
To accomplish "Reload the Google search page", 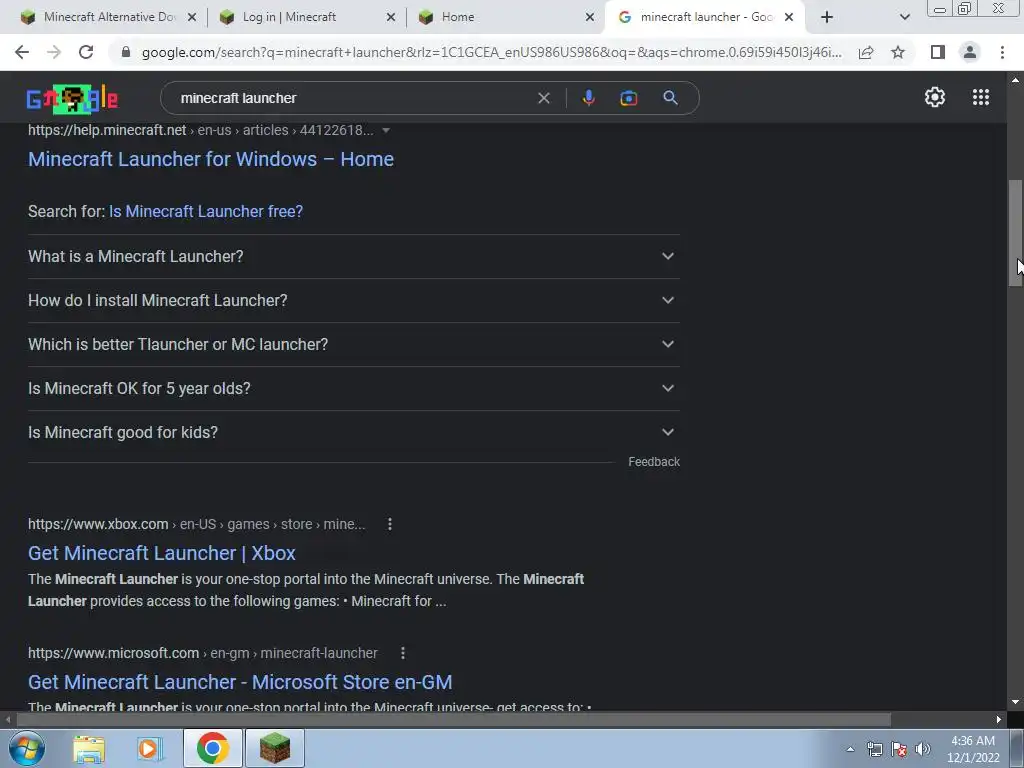I will click(86, 52).
